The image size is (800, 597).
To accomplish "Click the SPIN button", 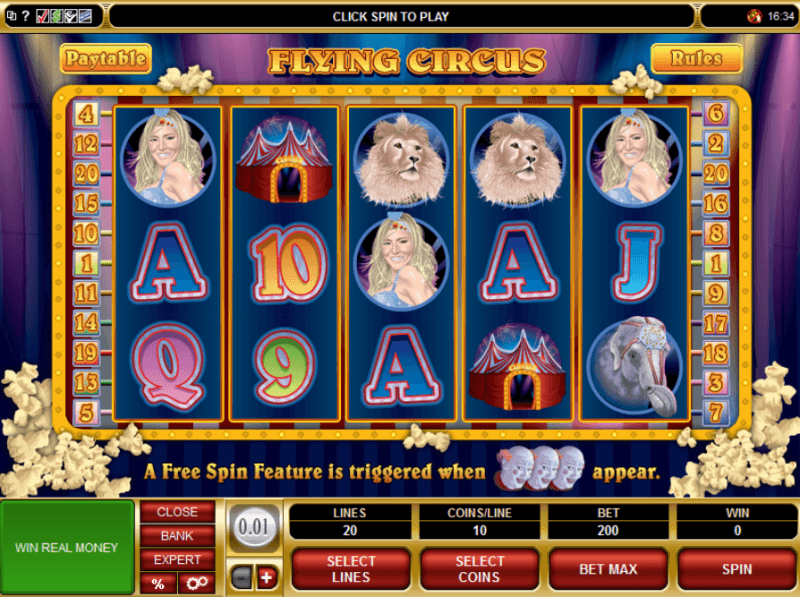I will tap(737, 569).
